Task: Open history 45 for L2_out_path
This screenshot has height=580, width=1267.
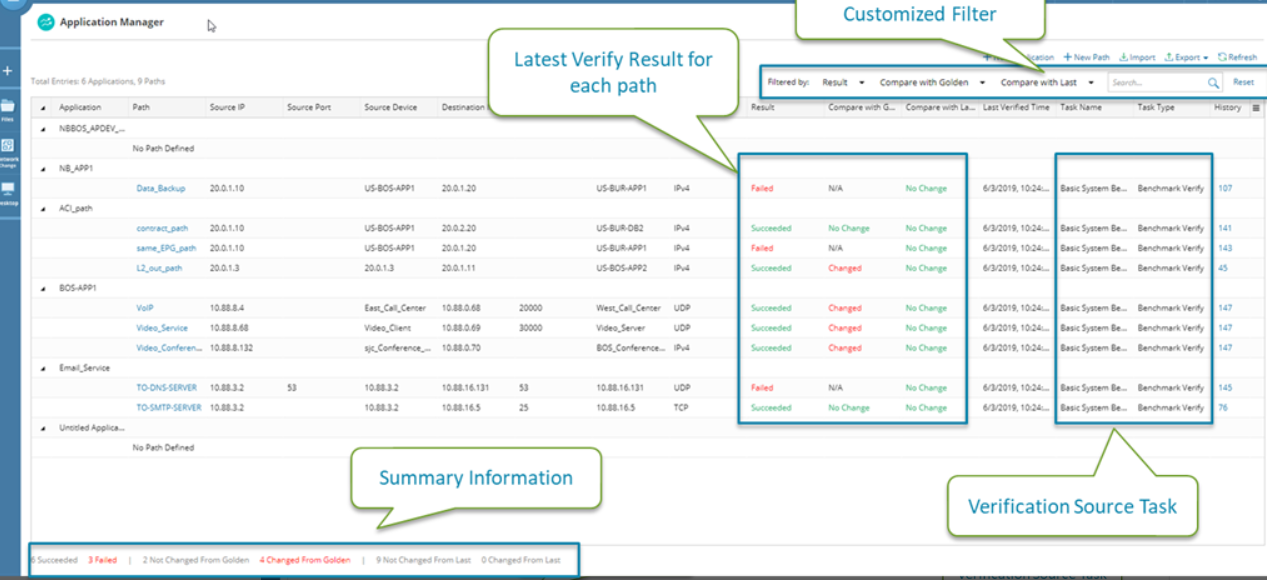Action: click(x=1223, y=268)
